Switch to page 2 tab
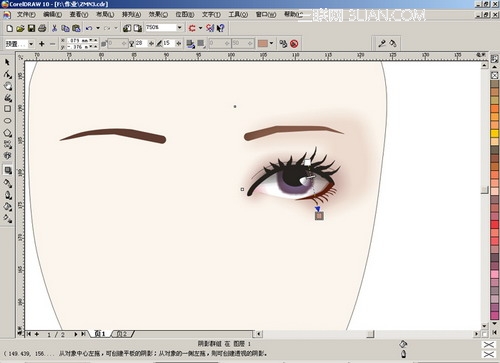Image resolution: width=500 pixels, height=363 pixels. click(x=122, y=334)
